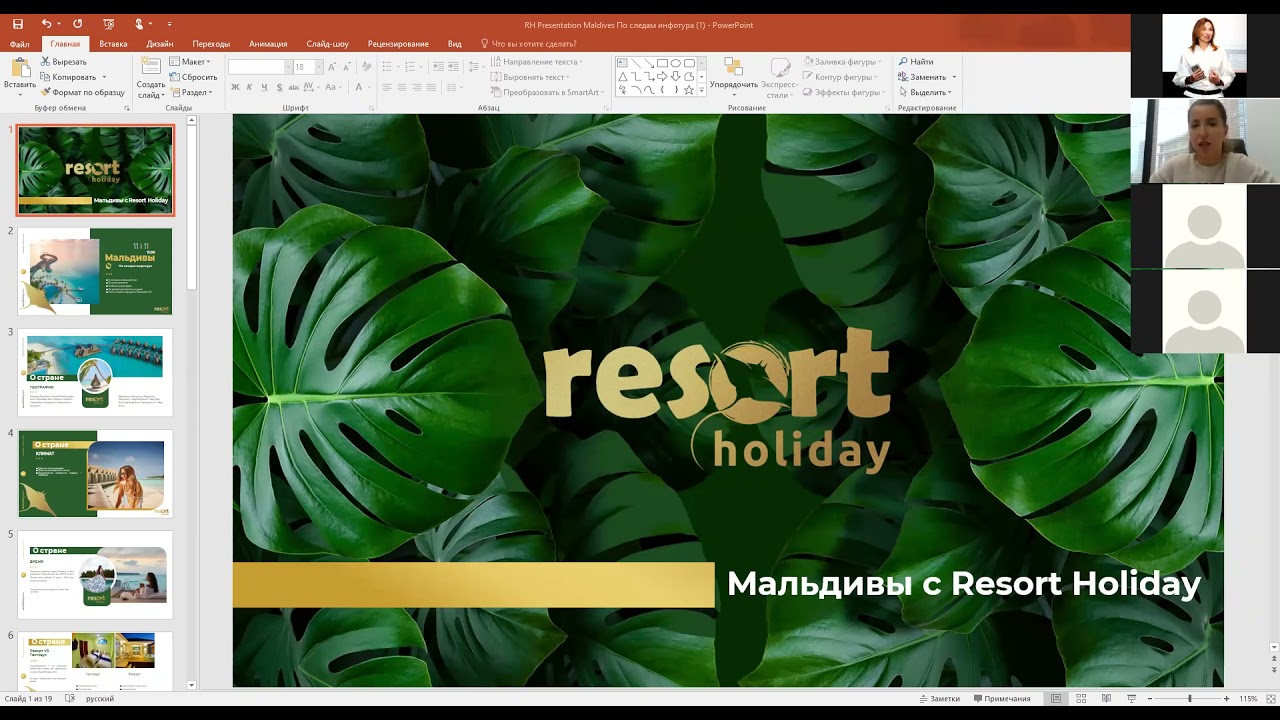
Task: Switch to the Переходы tab
Action: (x=211, y=44)
